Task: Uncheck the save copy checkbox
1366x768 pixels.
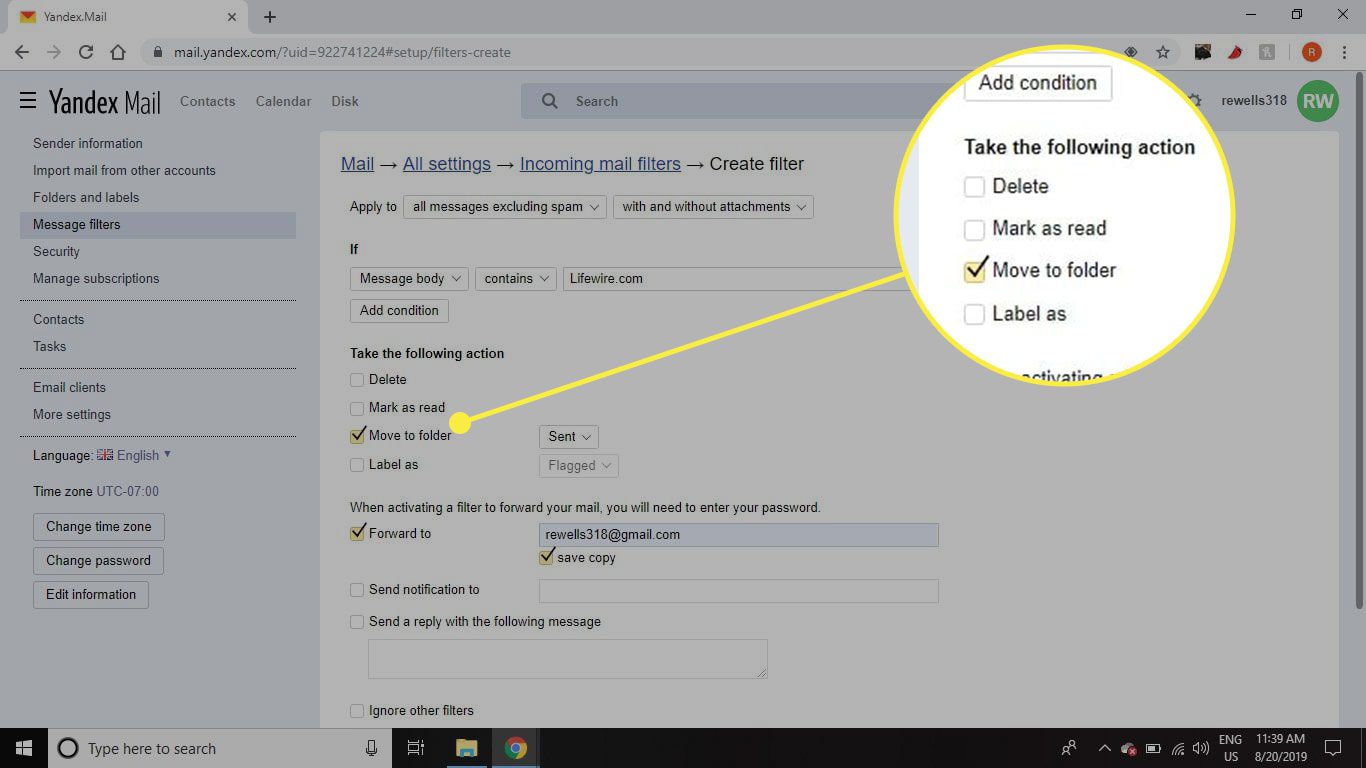Action: click(x=546, y=557)
